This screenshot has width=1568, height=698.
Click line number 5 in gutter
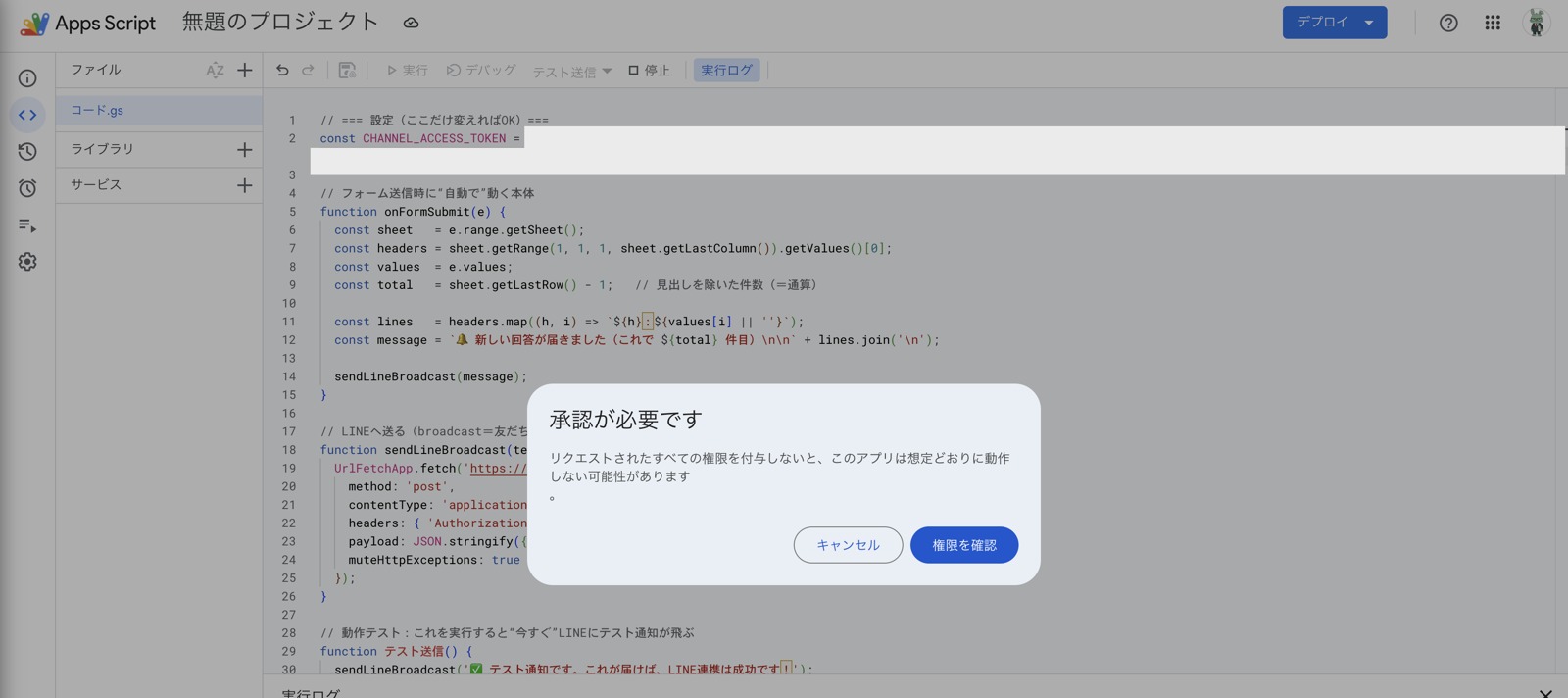click(292, 212)
